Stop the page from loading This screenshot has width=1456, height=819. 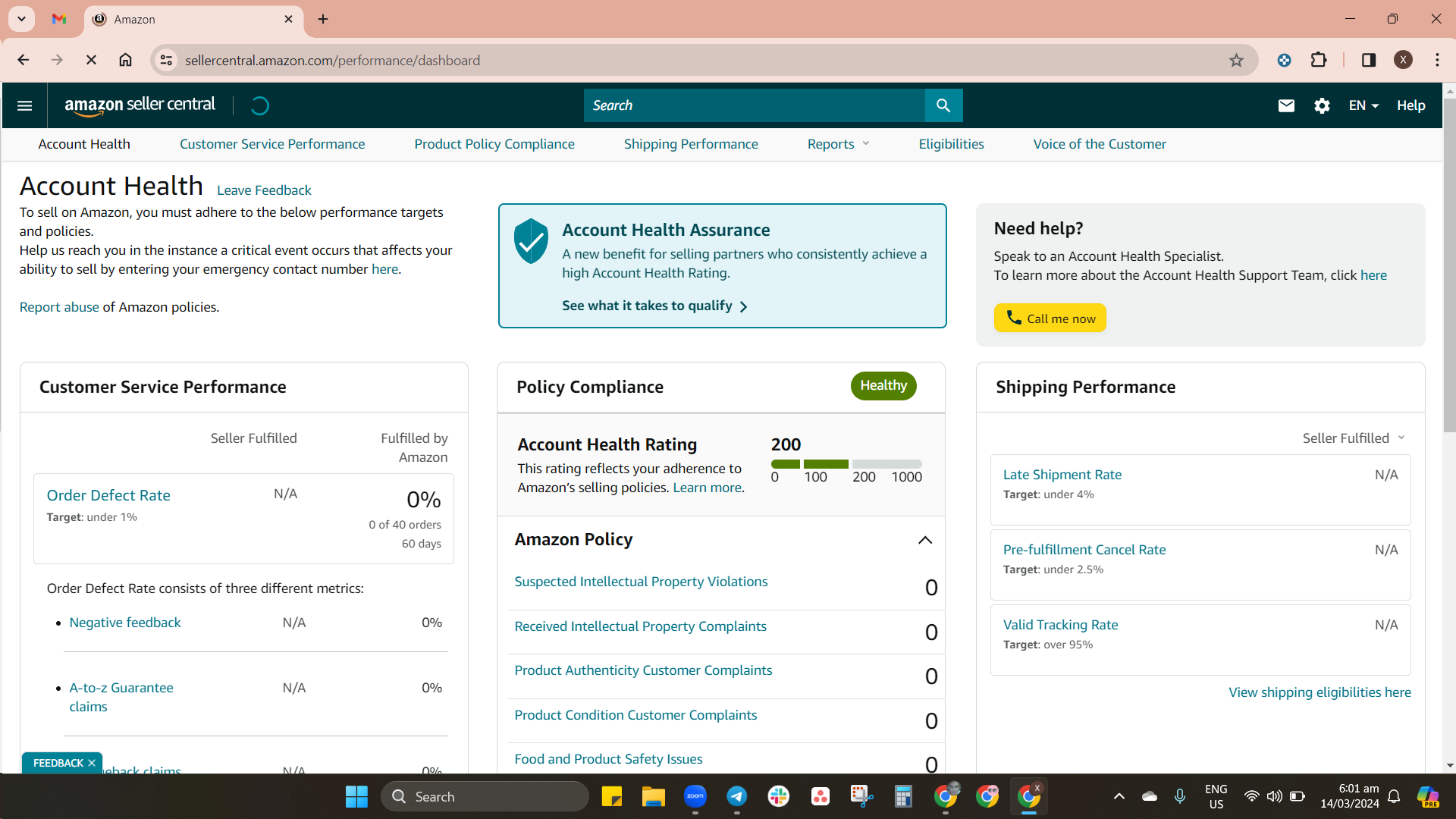coord(91,60)
